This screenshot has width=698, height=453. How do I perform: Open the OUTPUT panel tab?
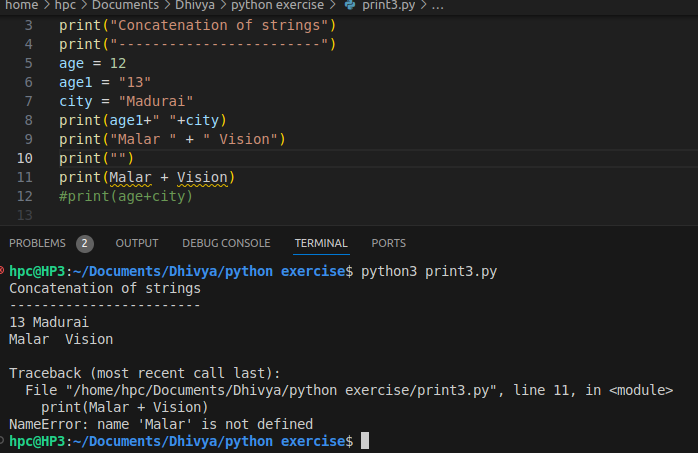click(x=137, y=243)
